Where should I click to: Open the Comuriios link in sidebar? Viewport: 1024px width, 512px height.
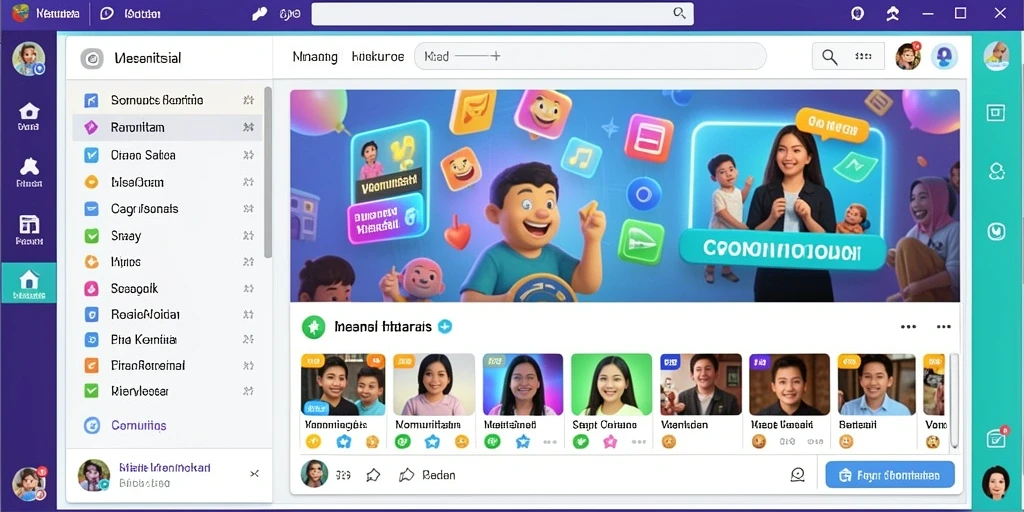pyautogui.click(x=138, y=426)
